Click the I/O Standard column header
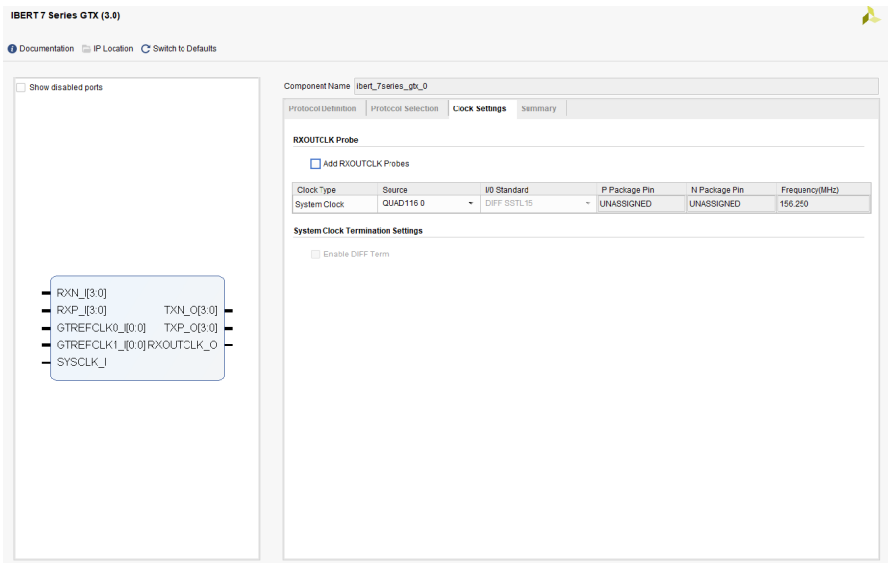The height and width of the screenshot is (567, 890). [538, 190]
